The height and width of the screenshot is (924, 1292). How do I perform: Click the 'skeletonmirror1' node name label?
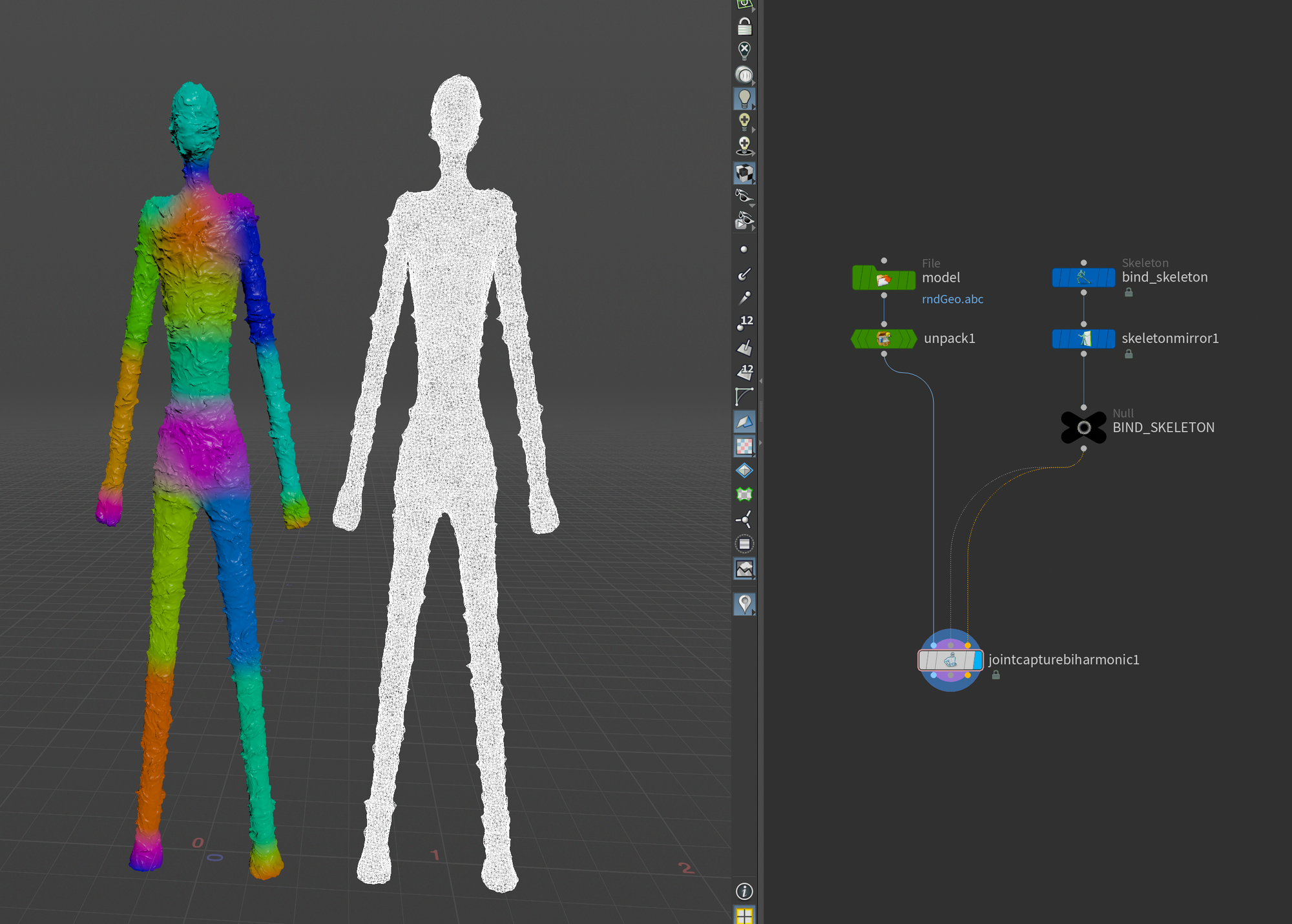1170,338
